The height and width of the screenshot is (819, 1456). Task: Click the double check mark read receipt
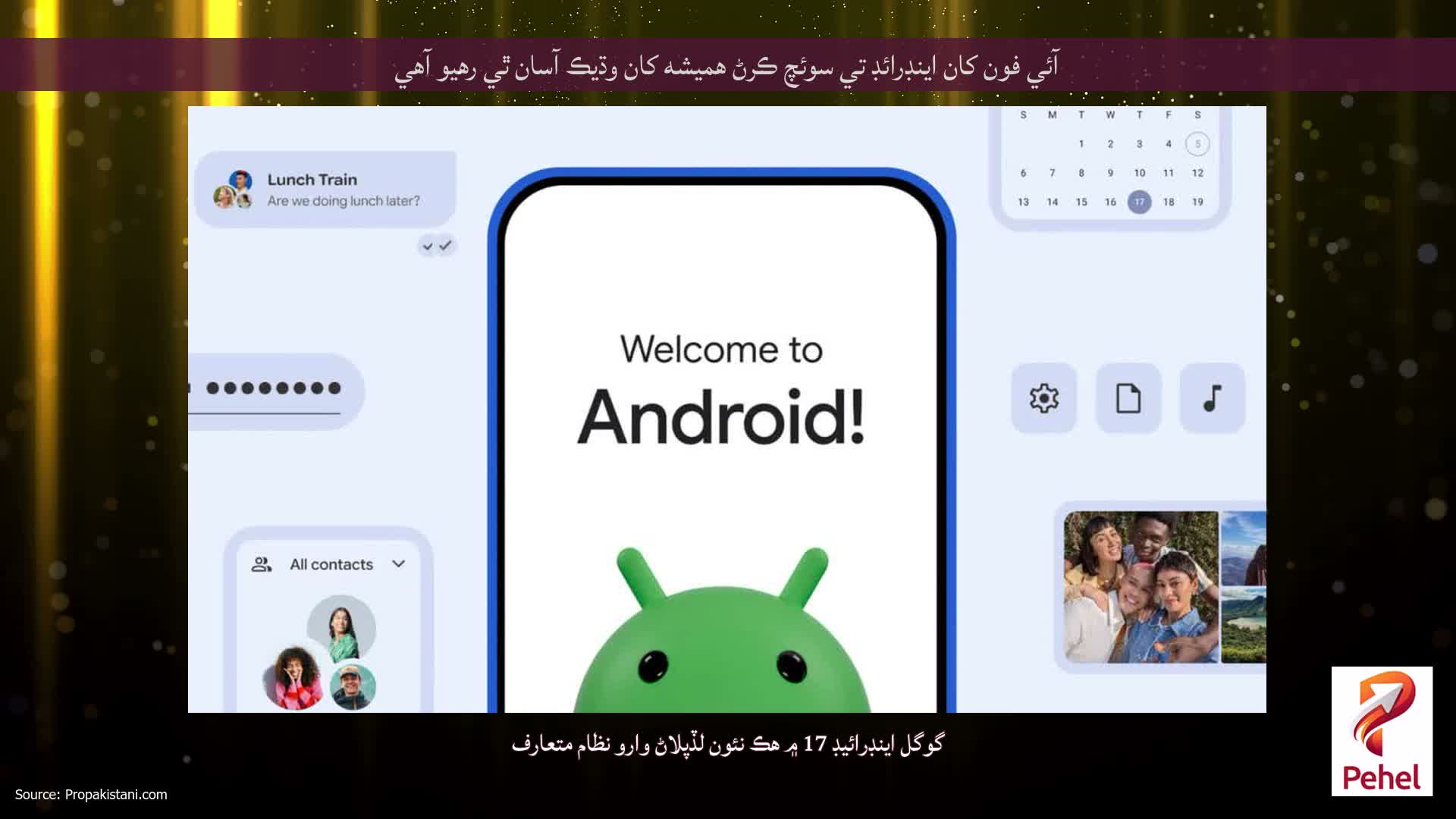437,246
